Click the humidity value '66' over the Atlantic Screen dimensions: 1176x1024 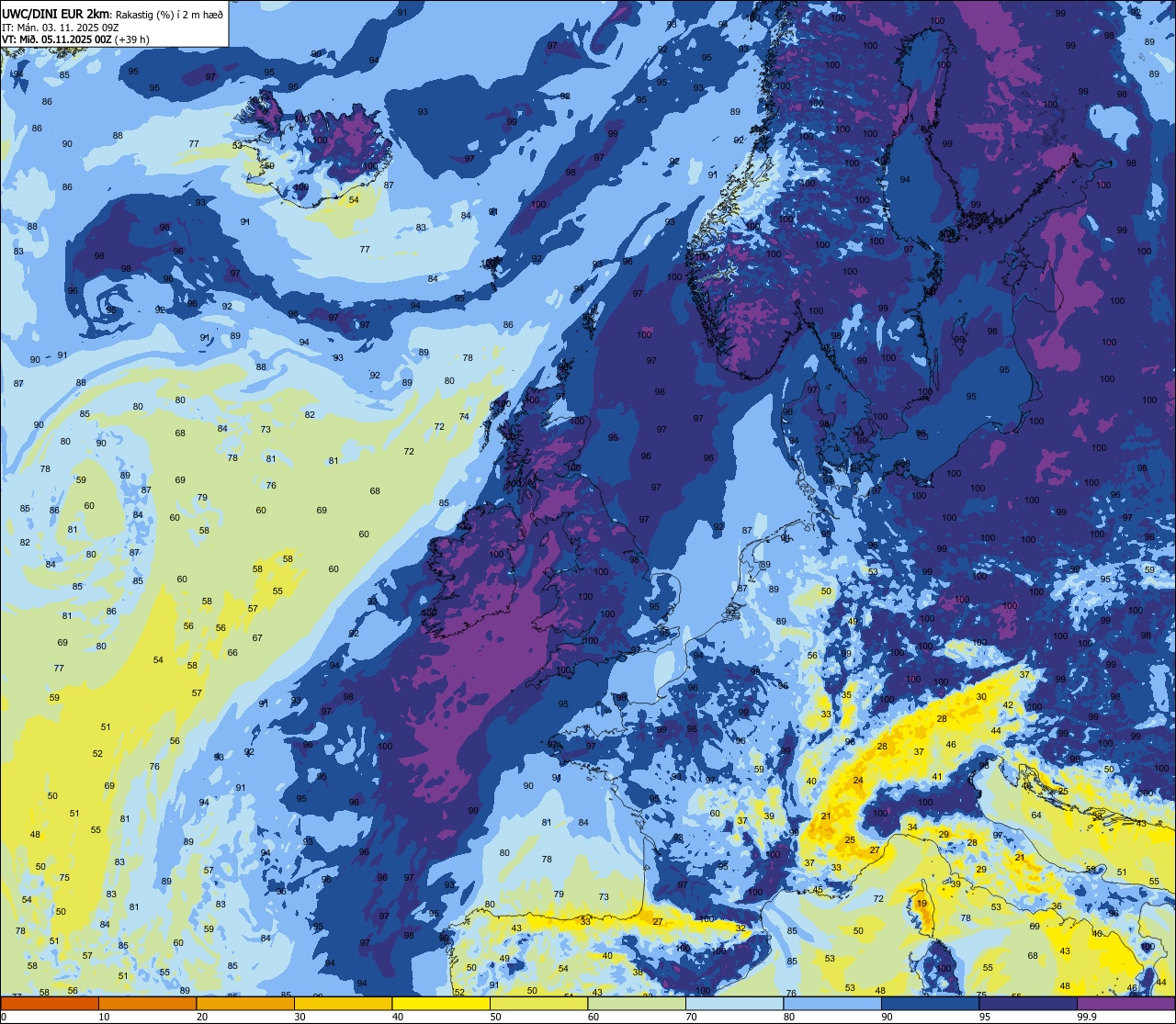232,653
